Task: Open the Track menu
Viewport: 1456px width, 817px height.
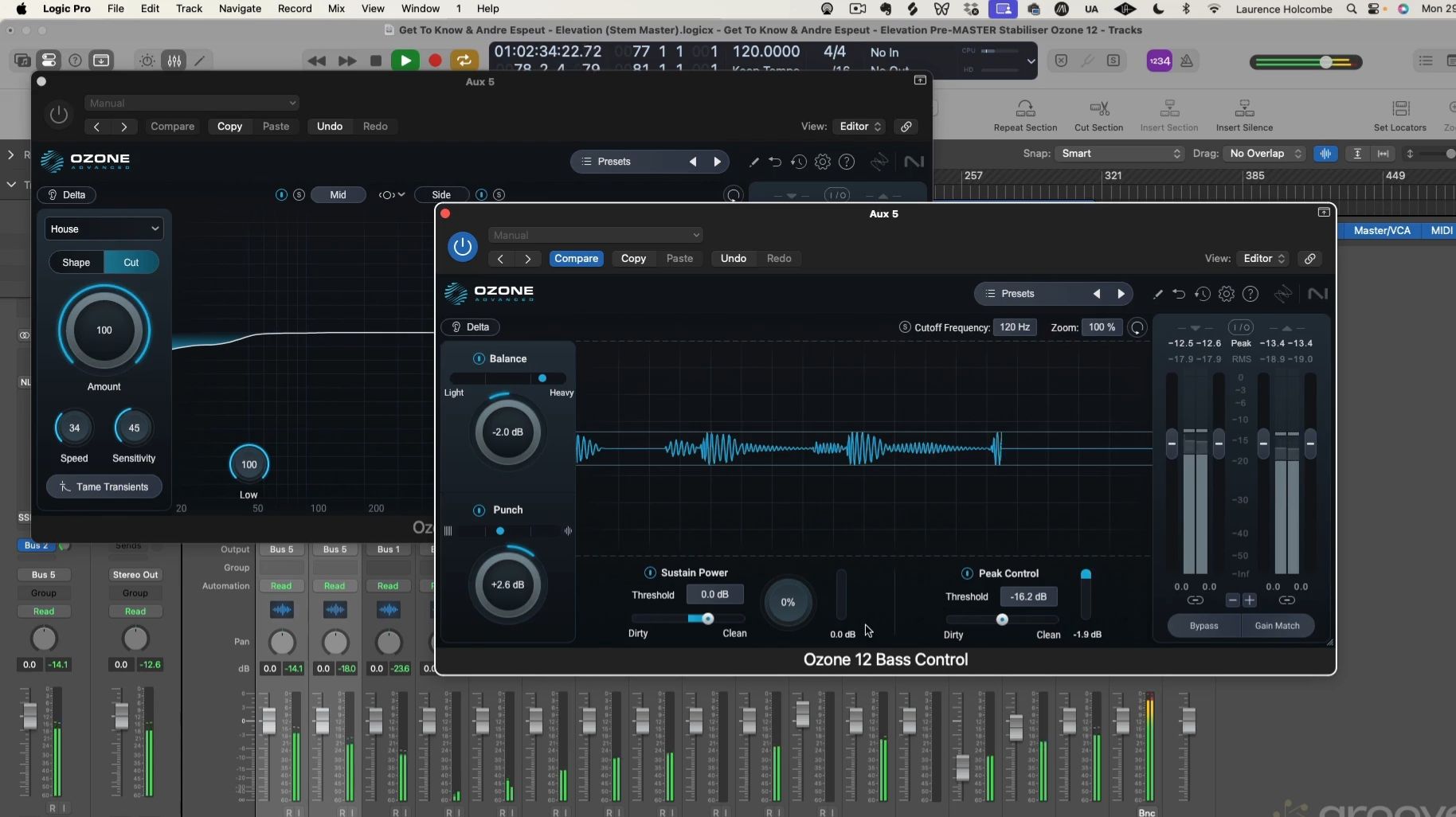Action: pyautogui.click(x=189, y=9)
